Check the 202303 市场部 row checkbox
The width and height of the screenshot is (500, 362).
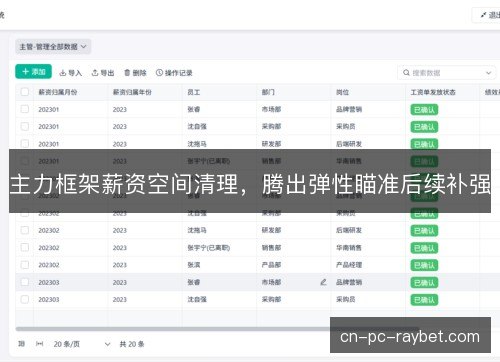click(x=25, y=282)
